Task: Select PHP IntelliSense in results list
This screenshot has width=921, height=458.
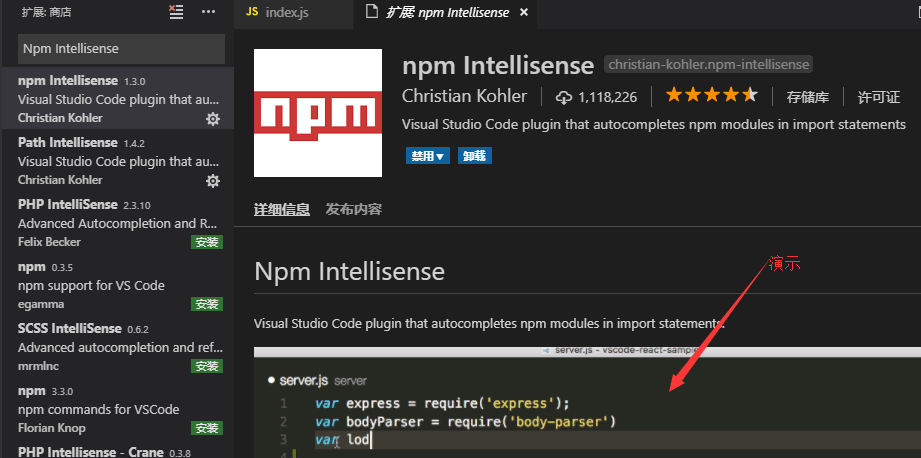Action: point(117,223)
